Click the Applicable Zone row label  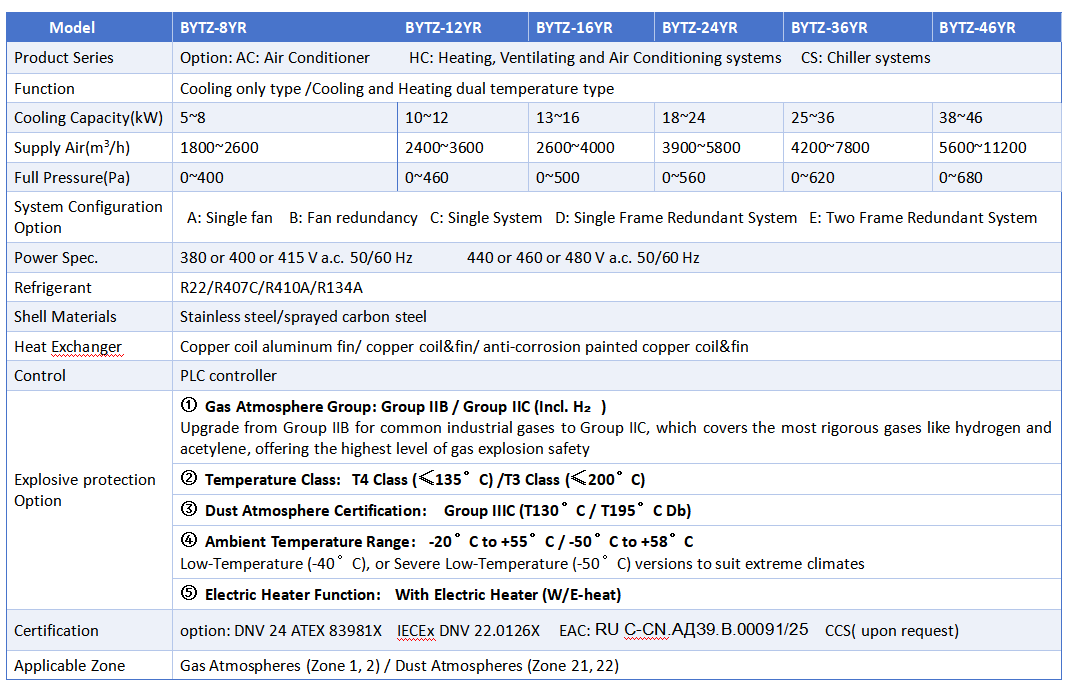click(70, 665)
